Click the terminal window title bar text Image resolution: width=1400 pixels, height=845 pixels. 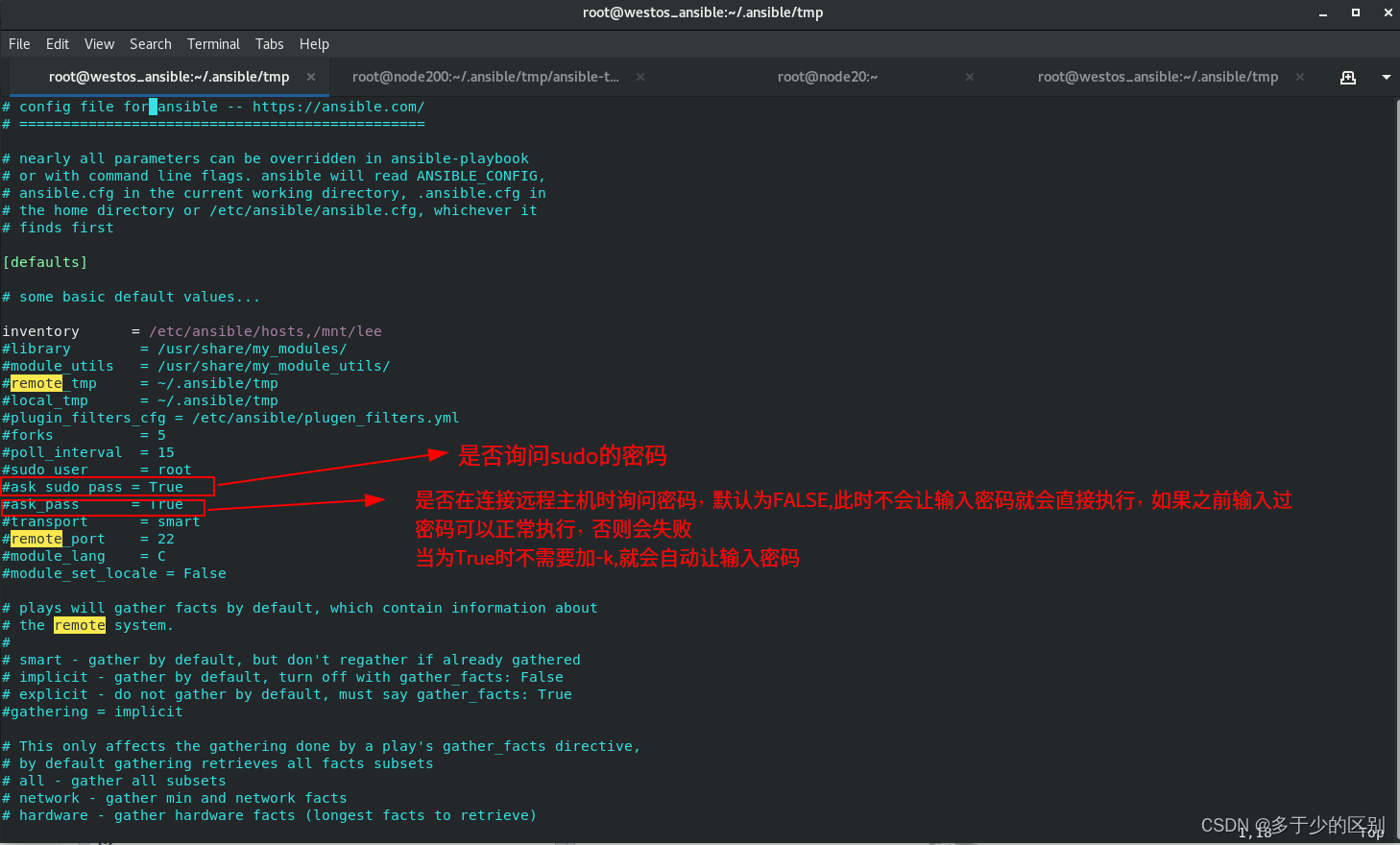click(x=703, y=12)
